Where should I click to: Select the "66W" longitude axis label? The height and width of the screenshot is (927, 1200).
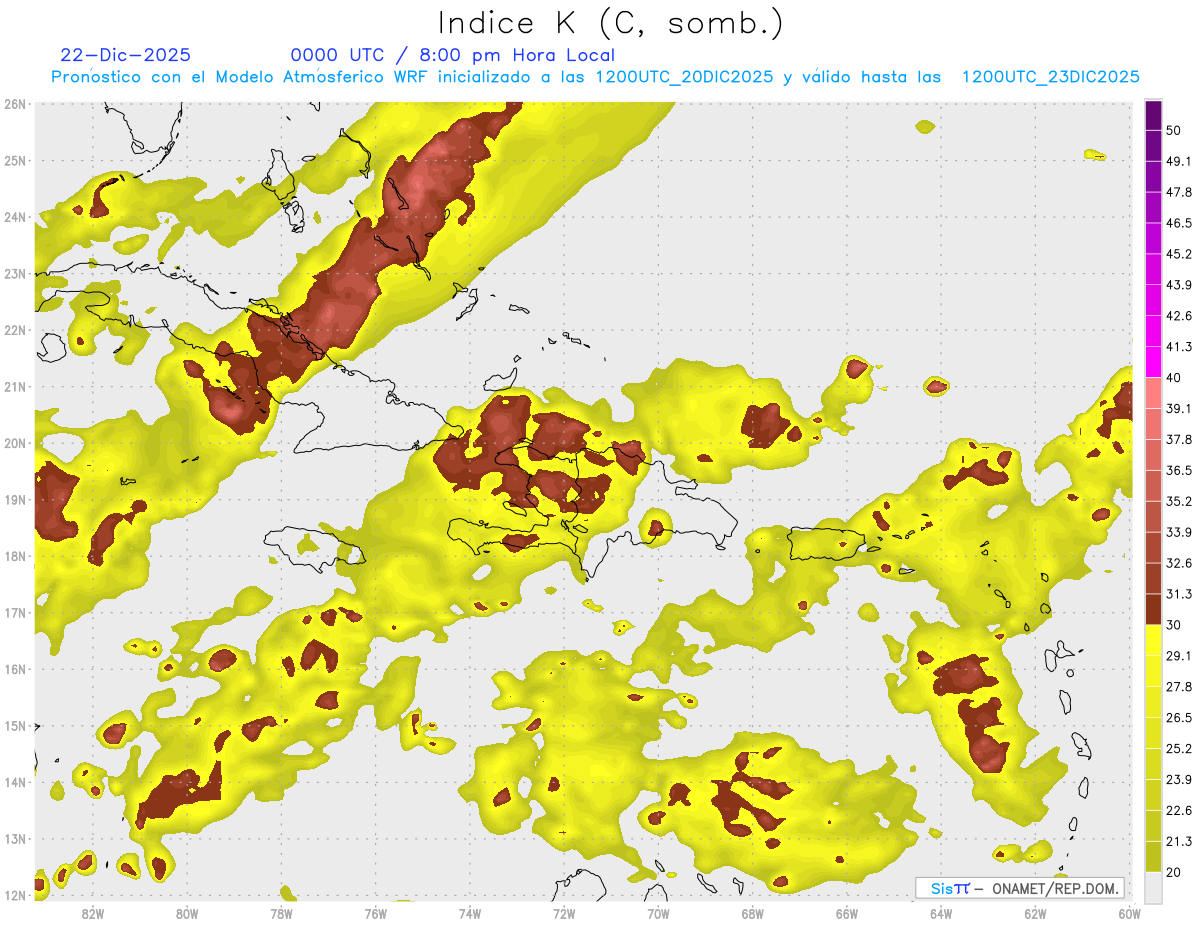[x=847, y=914]
